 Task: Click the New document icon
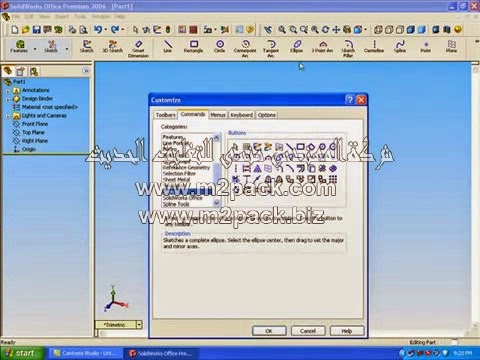(x=15, y=30)
